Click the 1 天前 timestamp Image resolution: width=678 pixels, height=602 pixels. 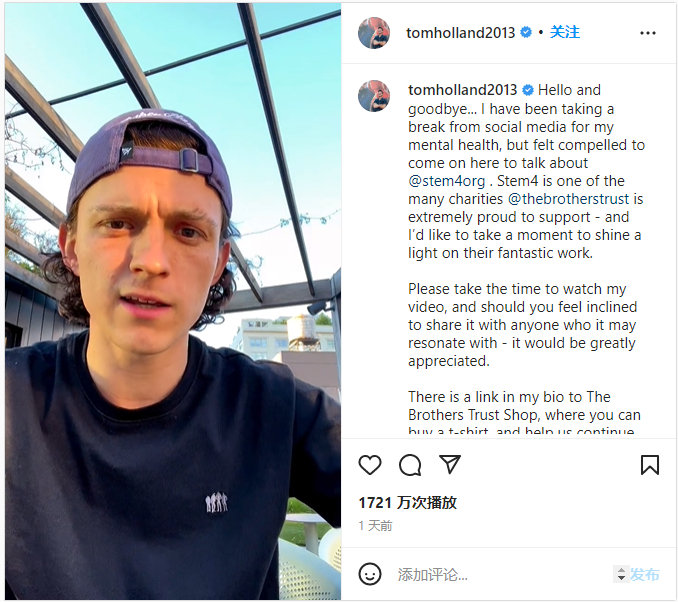coord(375,526)
